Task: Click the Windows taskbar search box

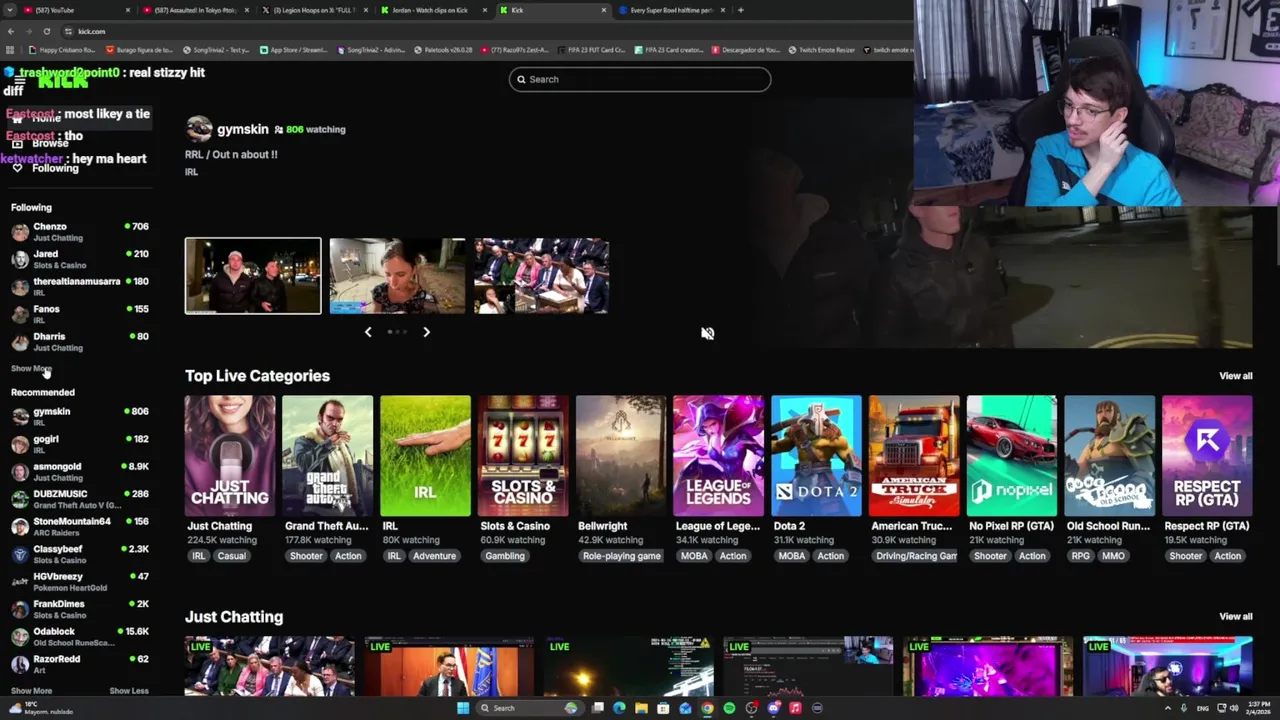Action: 528,708
